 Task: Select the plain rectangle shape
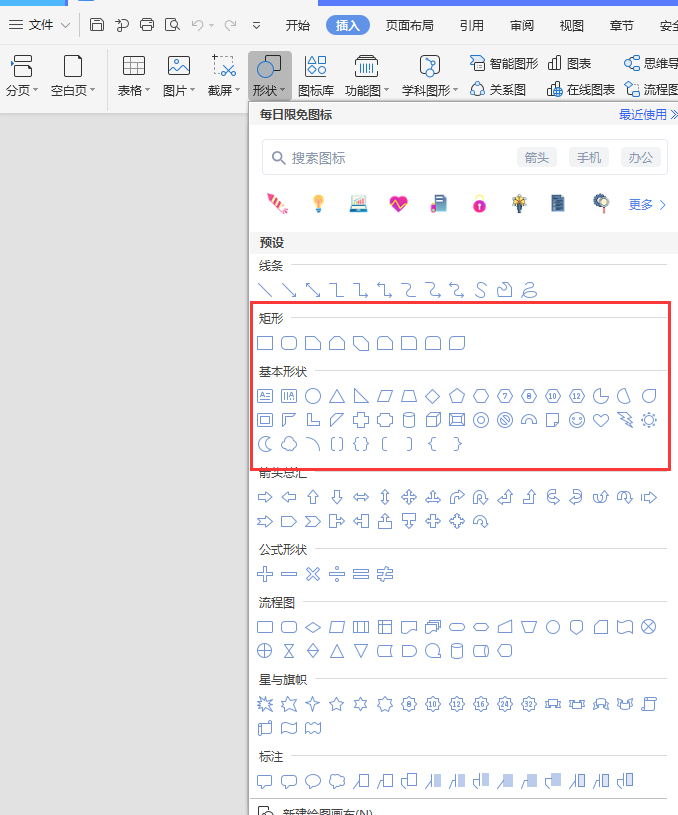pyautogui.click(x=265, y=343)
